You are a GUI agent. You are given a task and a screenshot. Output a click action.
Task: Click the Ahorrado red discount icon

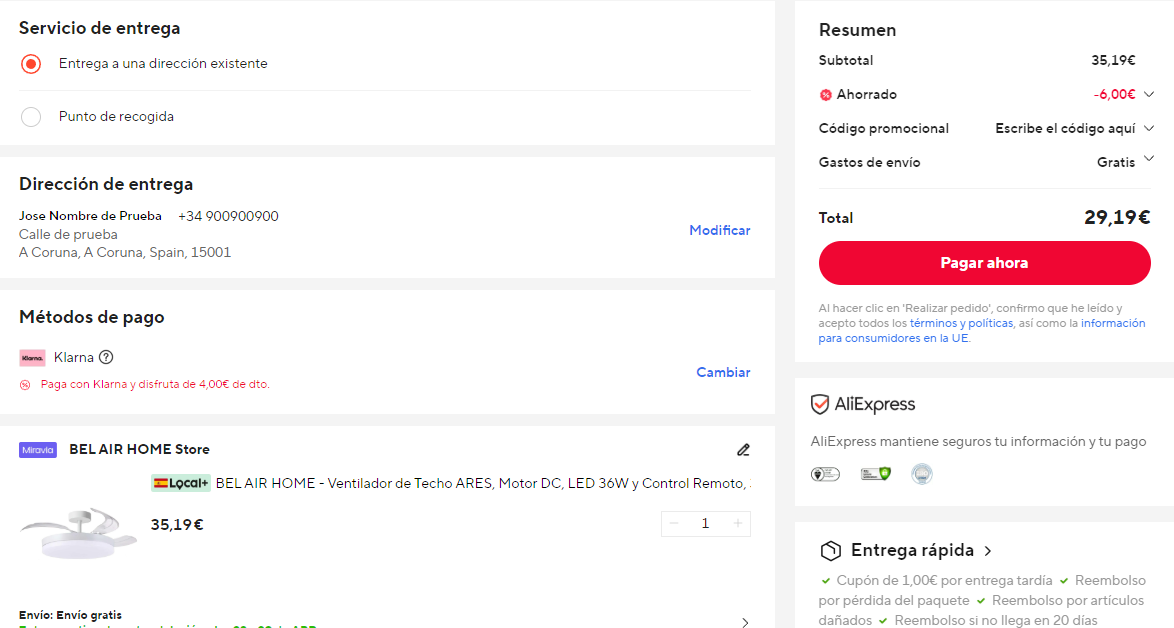coord(825,95)
